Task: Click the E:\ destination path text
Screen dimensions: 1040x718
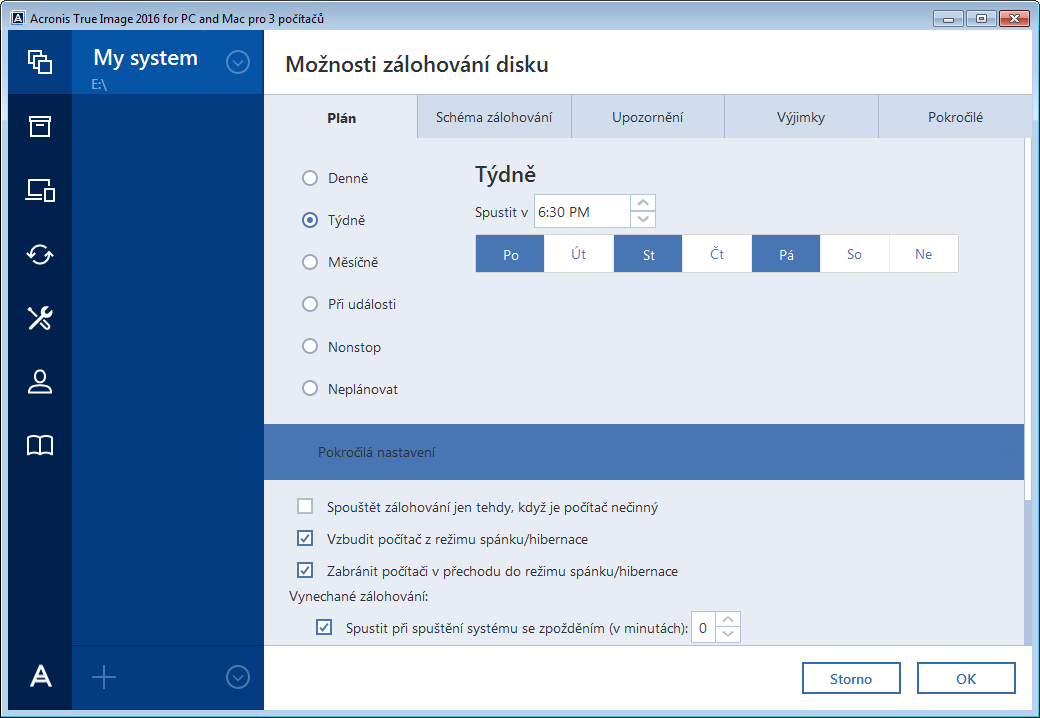Action: 99,84
